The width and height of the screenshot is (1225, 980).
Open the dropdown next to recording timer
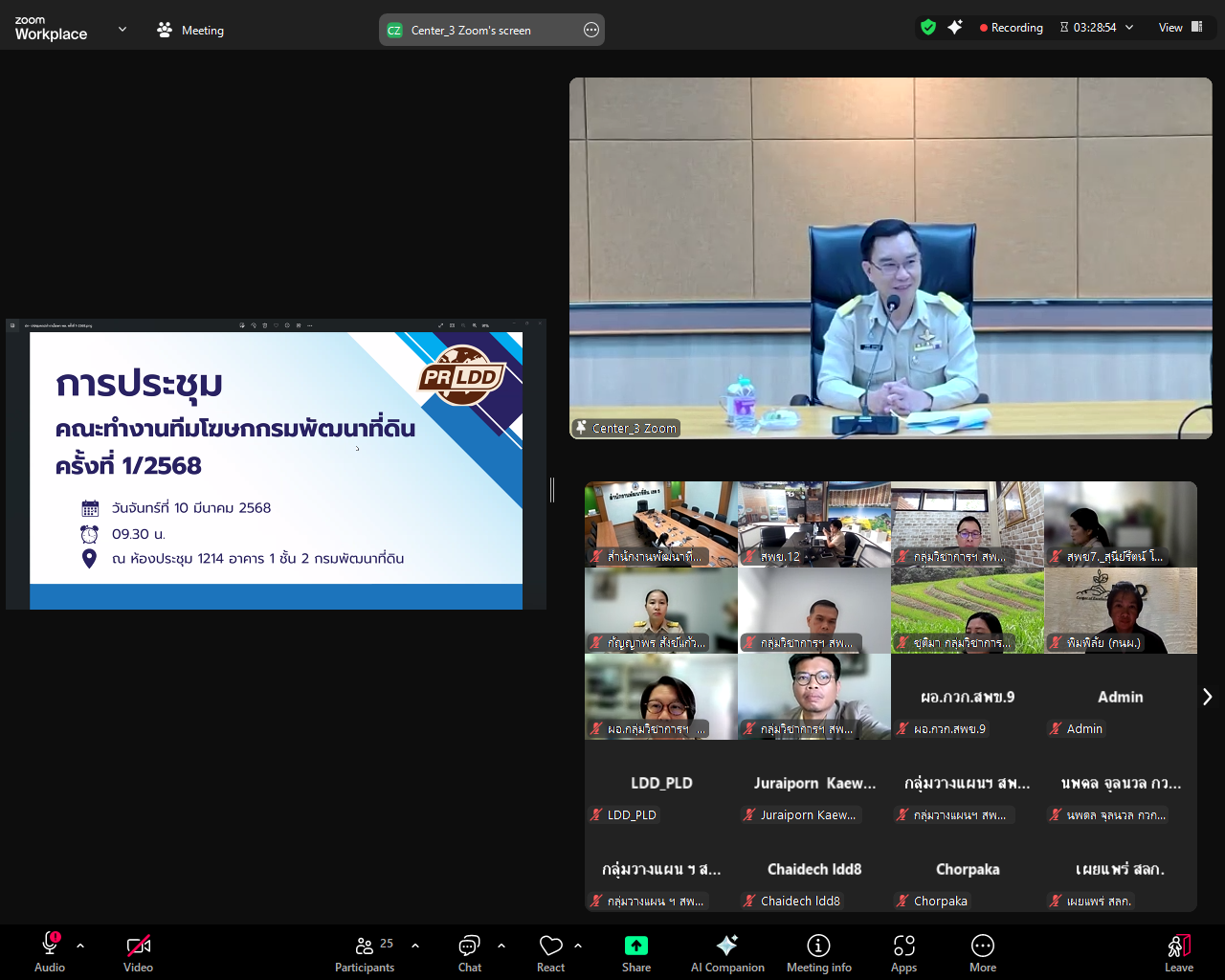click(x=1129, y=28)
